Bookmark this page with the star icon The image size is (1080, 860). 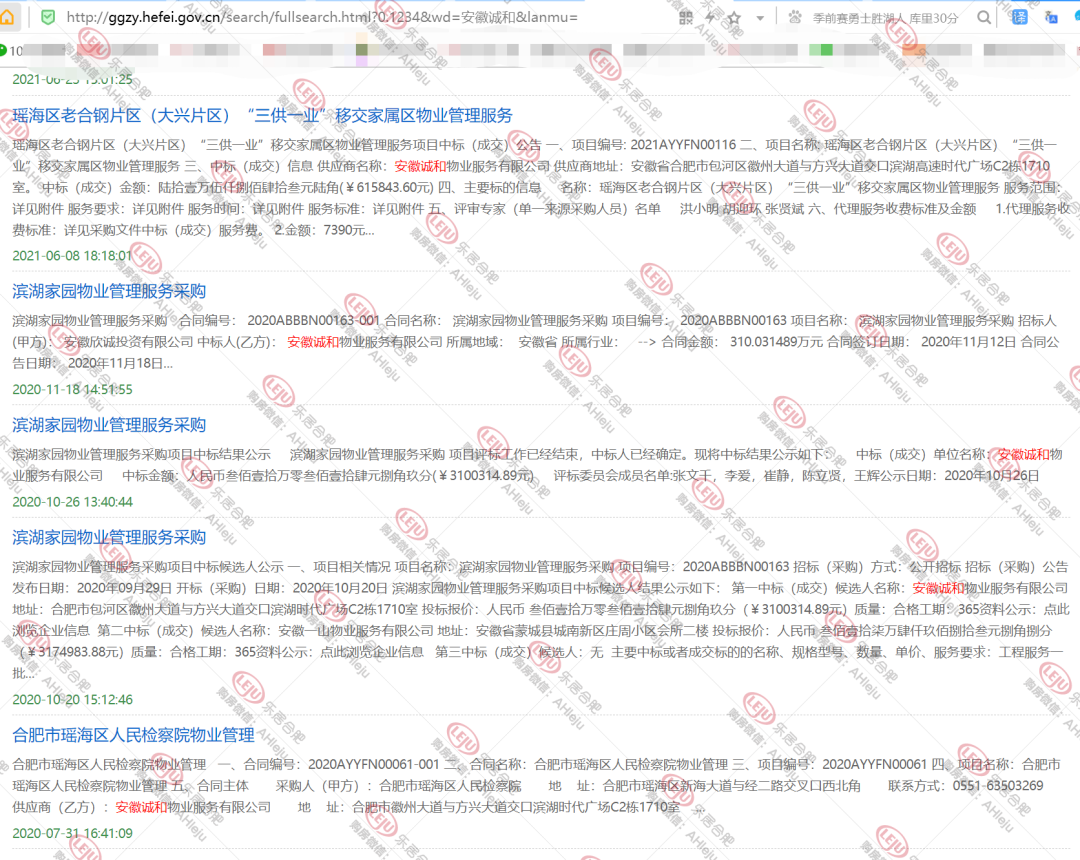click(x=734, y=18)
